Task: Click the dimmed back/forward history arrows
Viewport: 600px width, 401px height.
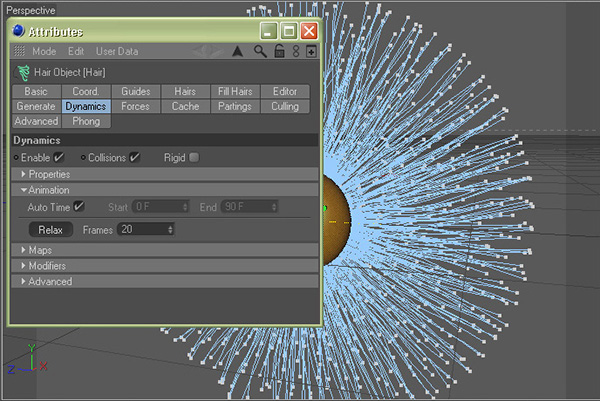Action: (x=208, y=51)
